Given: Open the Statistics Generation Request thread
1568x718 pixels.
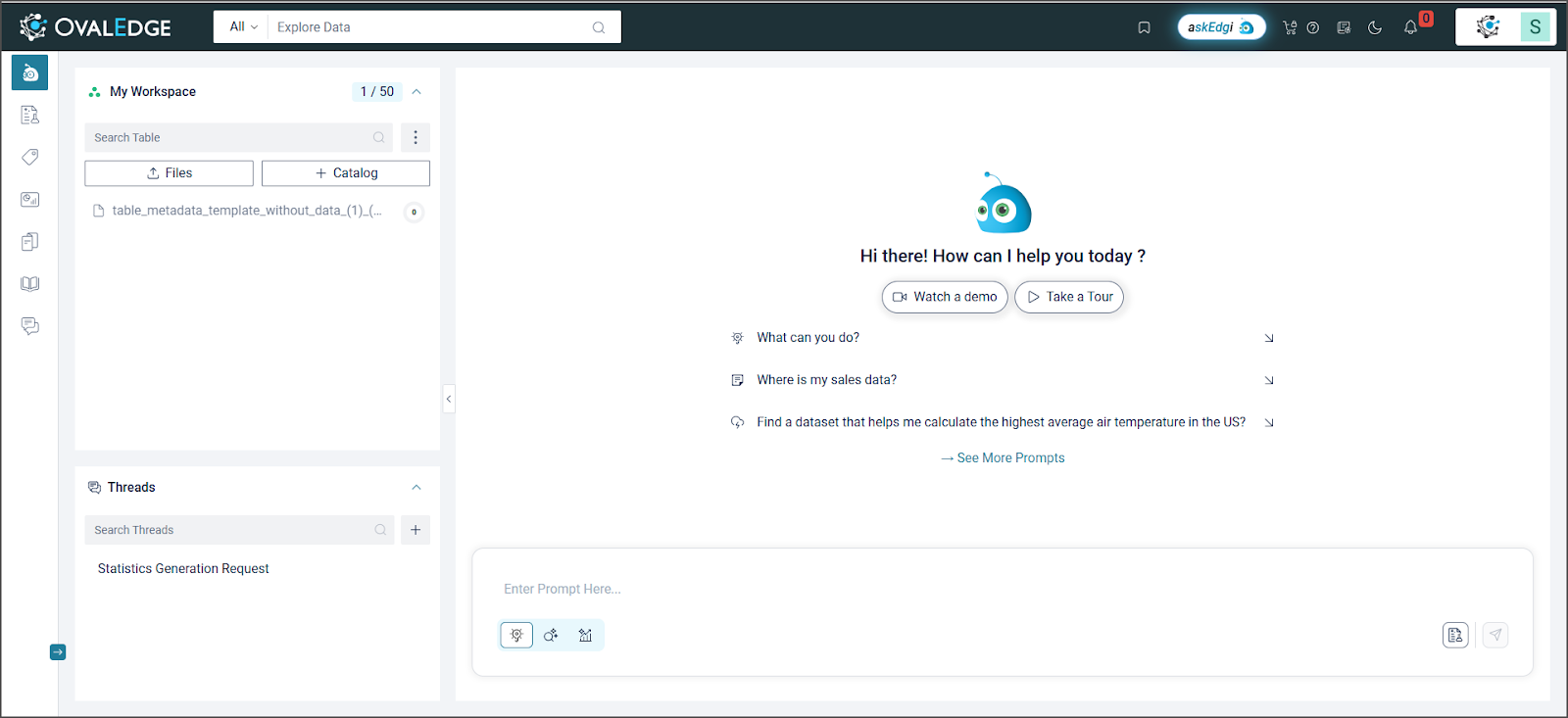Looking at the screenshot, I should pyautogui.click(x=183, y=568).
